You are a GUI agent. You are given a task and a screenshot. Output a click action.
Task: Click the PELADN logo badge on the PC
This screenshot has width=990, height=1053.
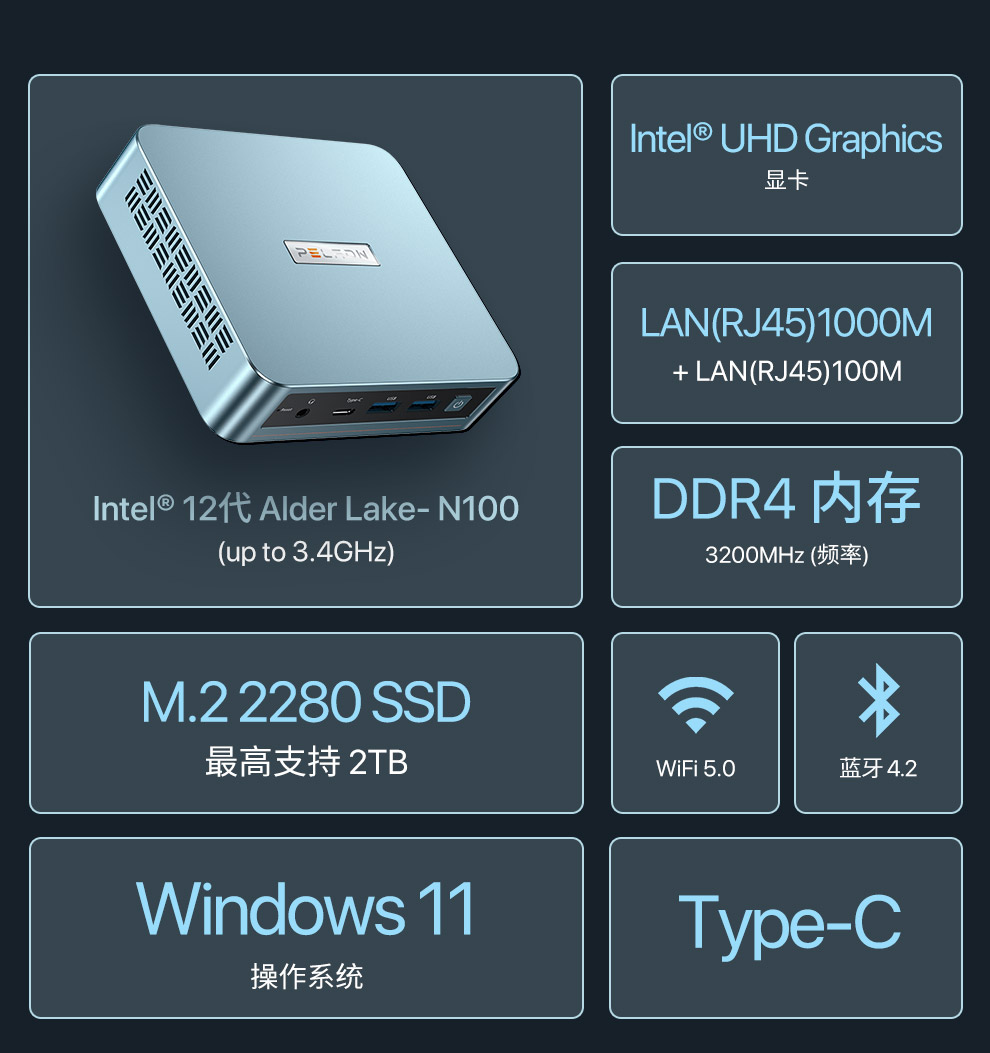click(x=332, y=253)
